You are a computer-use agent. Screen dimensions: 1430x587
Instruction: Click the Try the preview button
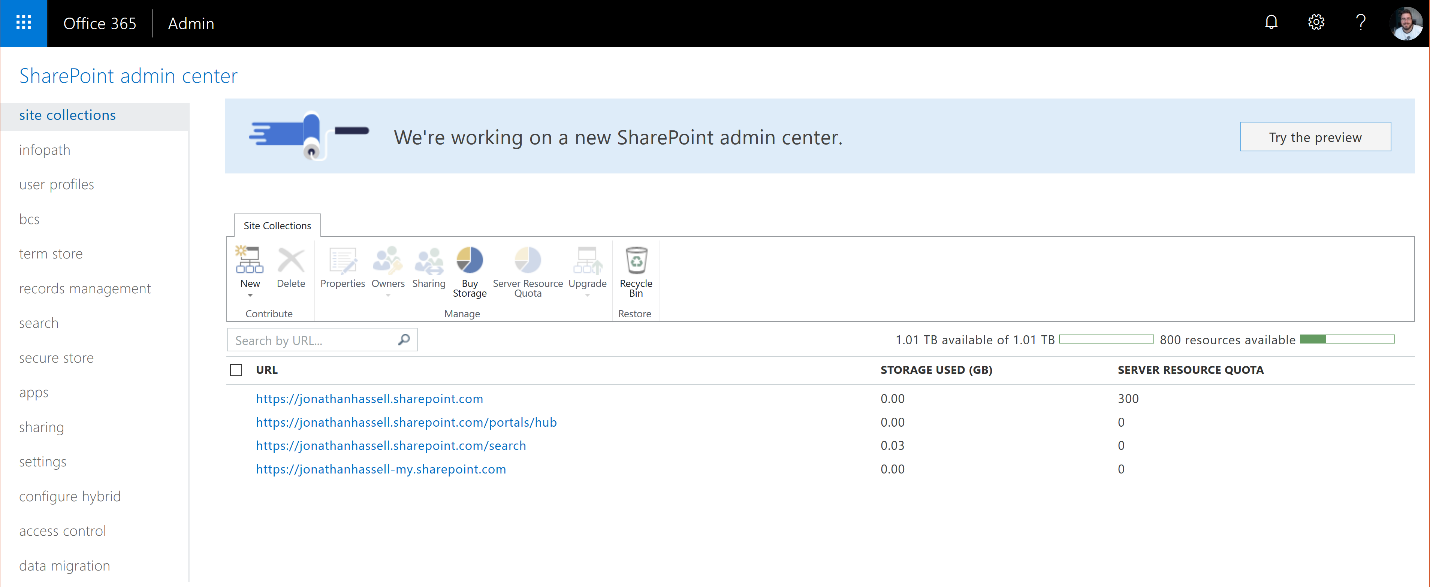(1315, 137)
